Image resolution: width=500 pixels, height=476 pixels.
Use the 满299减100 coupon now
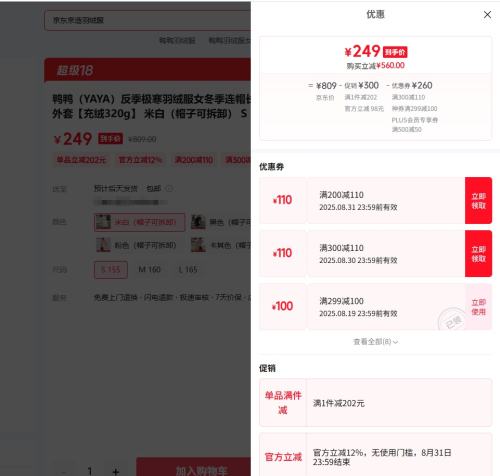point(478,307)
